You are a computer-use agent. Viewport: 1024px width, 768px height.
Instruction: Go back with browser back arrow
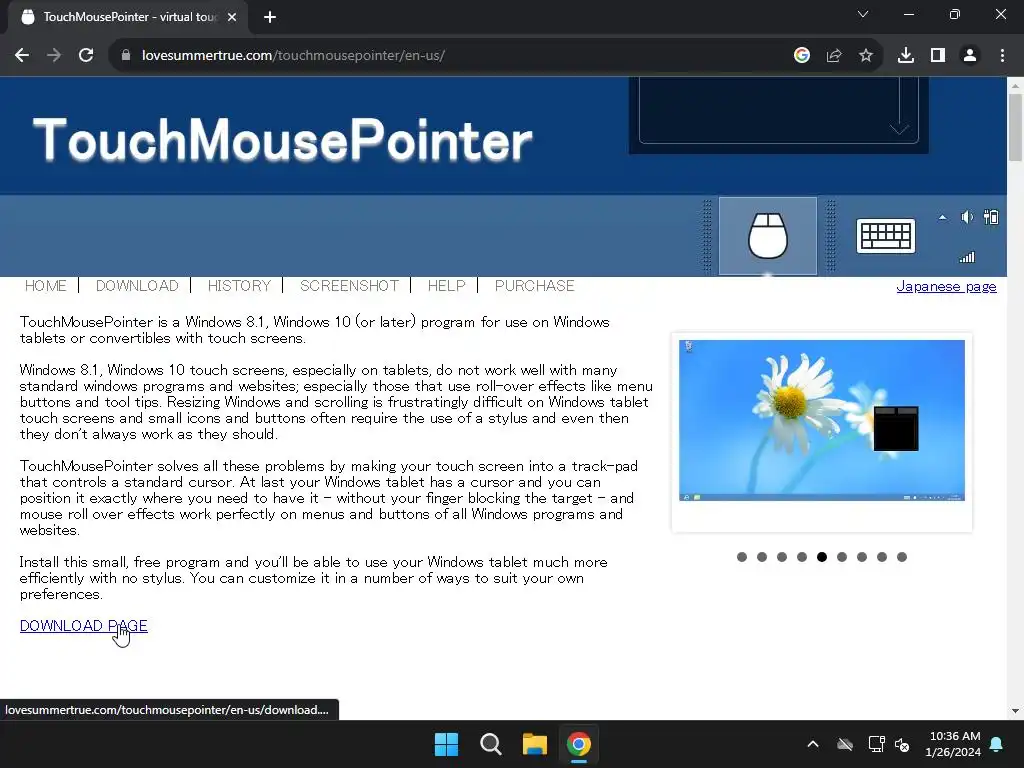coord(22,56)
